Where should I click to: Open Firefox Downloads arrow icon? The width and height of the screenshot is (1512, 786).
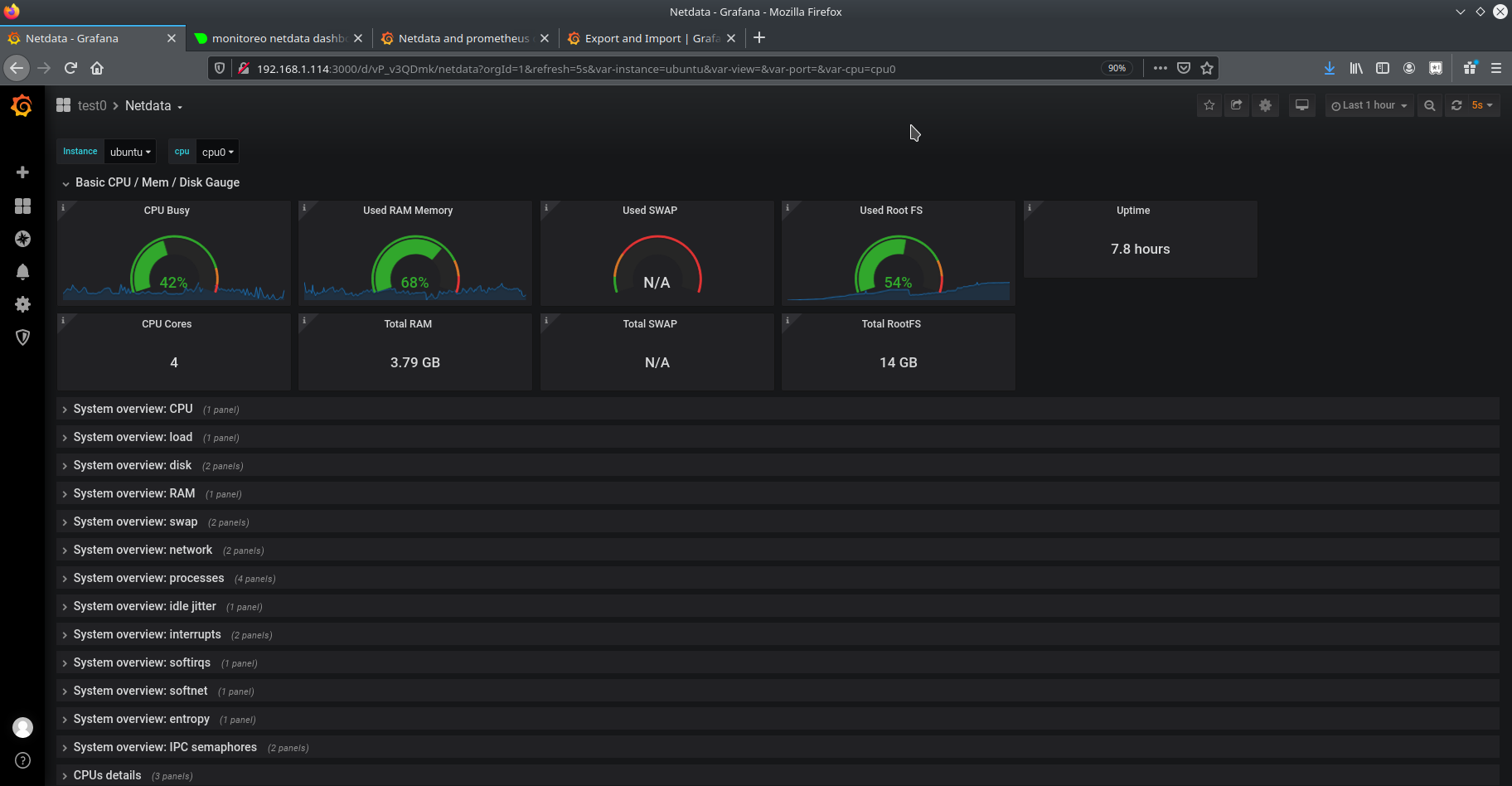click(x=1330, y=68)
